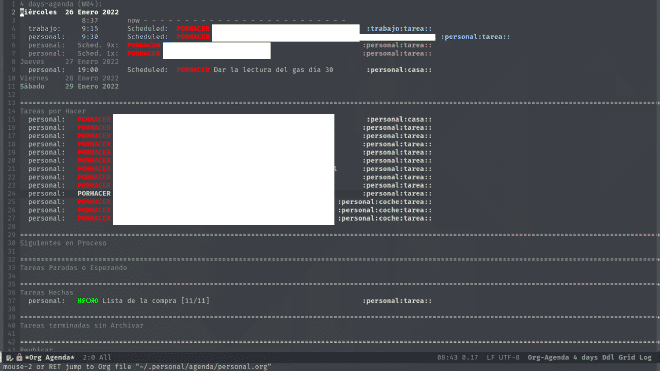The image size is (660, 371).
Task: Click the 'Sched. 9x:' label
Action: tap(98, 45)
